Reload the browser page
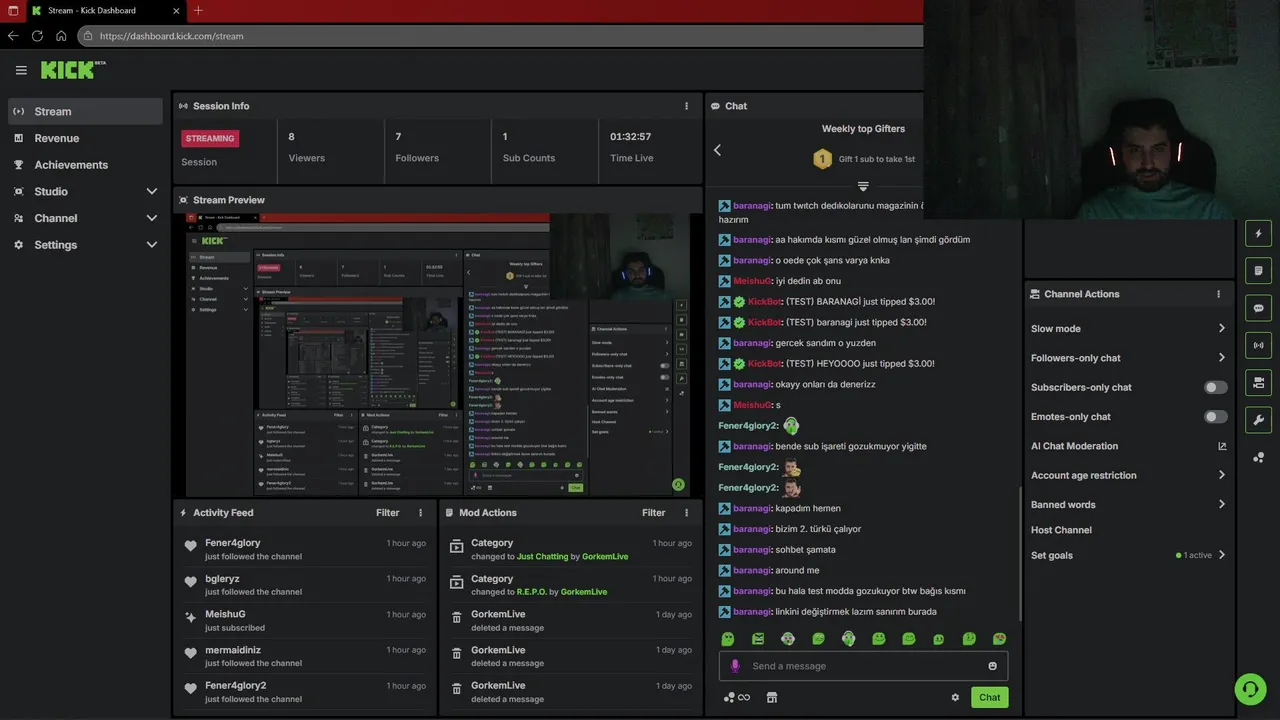Viewport: 1280px width, 720px height. pyautogui.click(x=37, y=36)
